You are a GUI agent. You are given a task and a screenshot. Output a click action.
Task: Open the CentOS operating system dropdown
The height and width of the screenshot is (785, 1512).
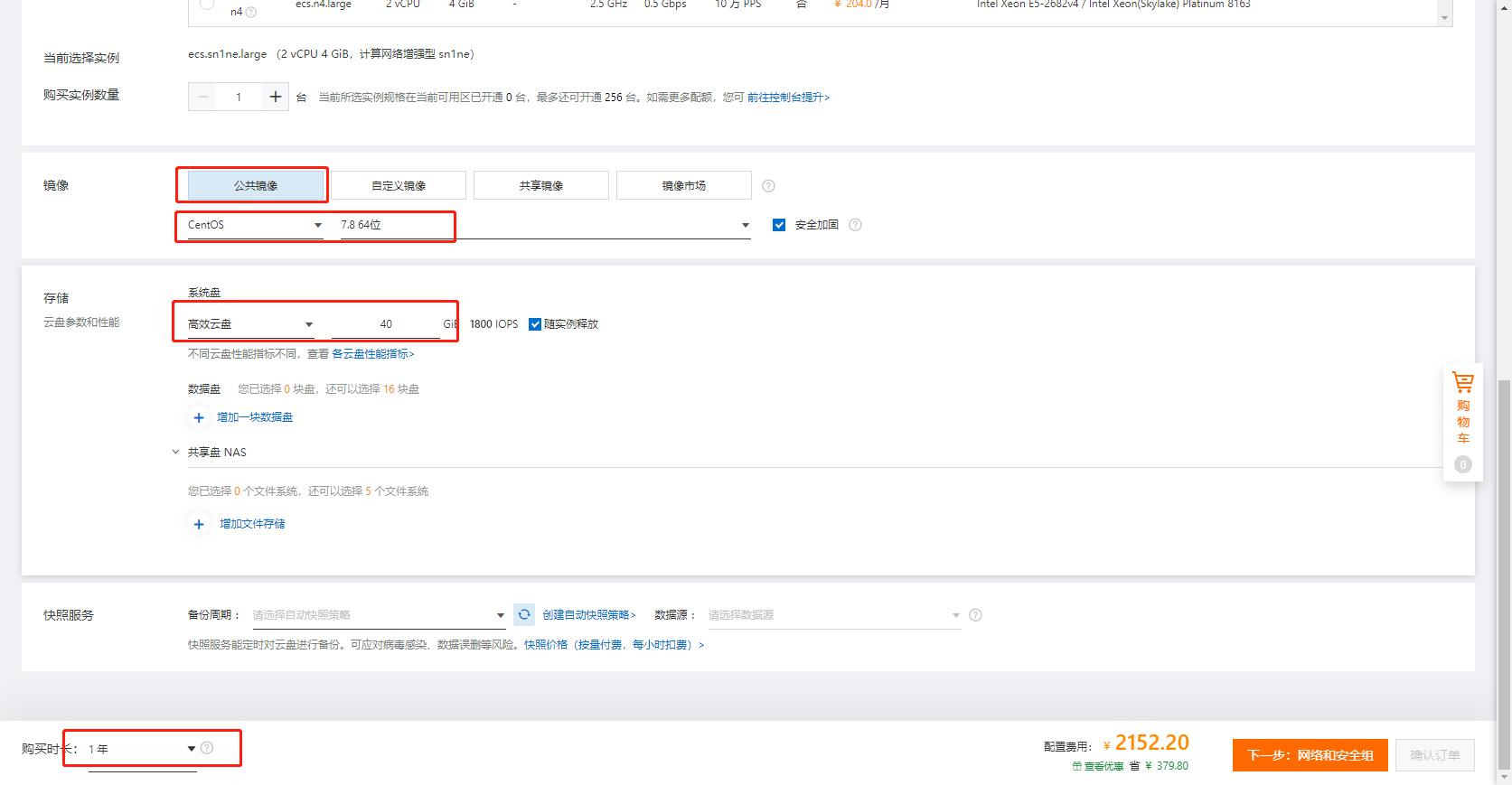click(x=255, y=225)
